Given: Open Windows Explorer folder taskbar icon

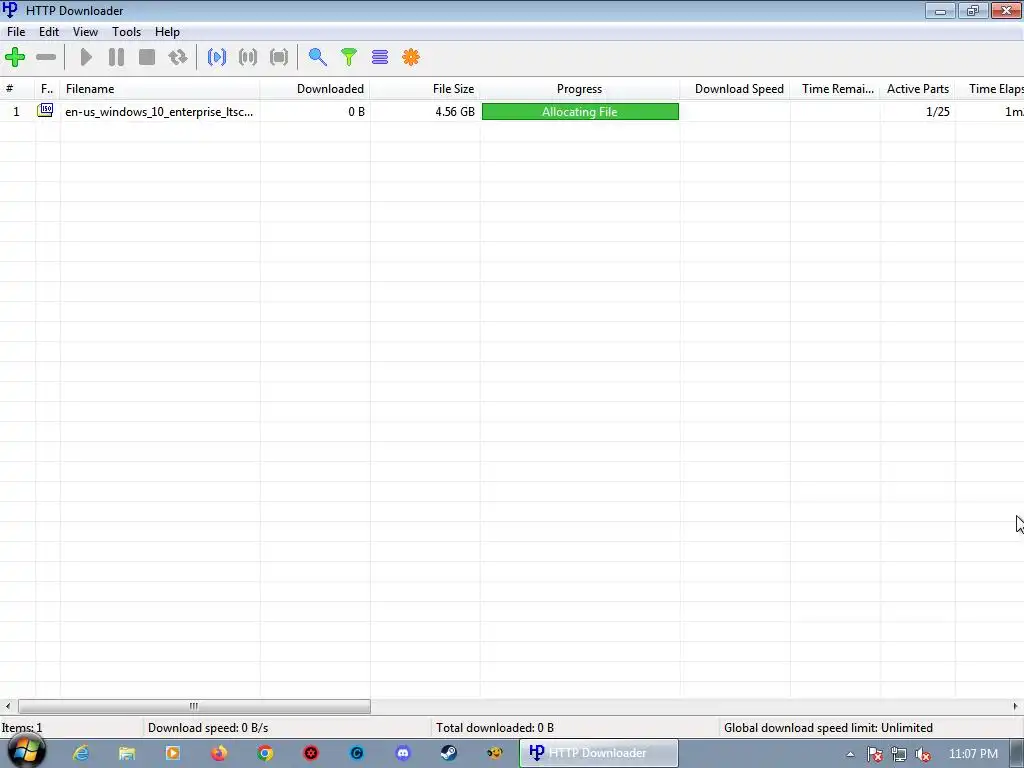Looking at the screenshot, I should [127, 753].
